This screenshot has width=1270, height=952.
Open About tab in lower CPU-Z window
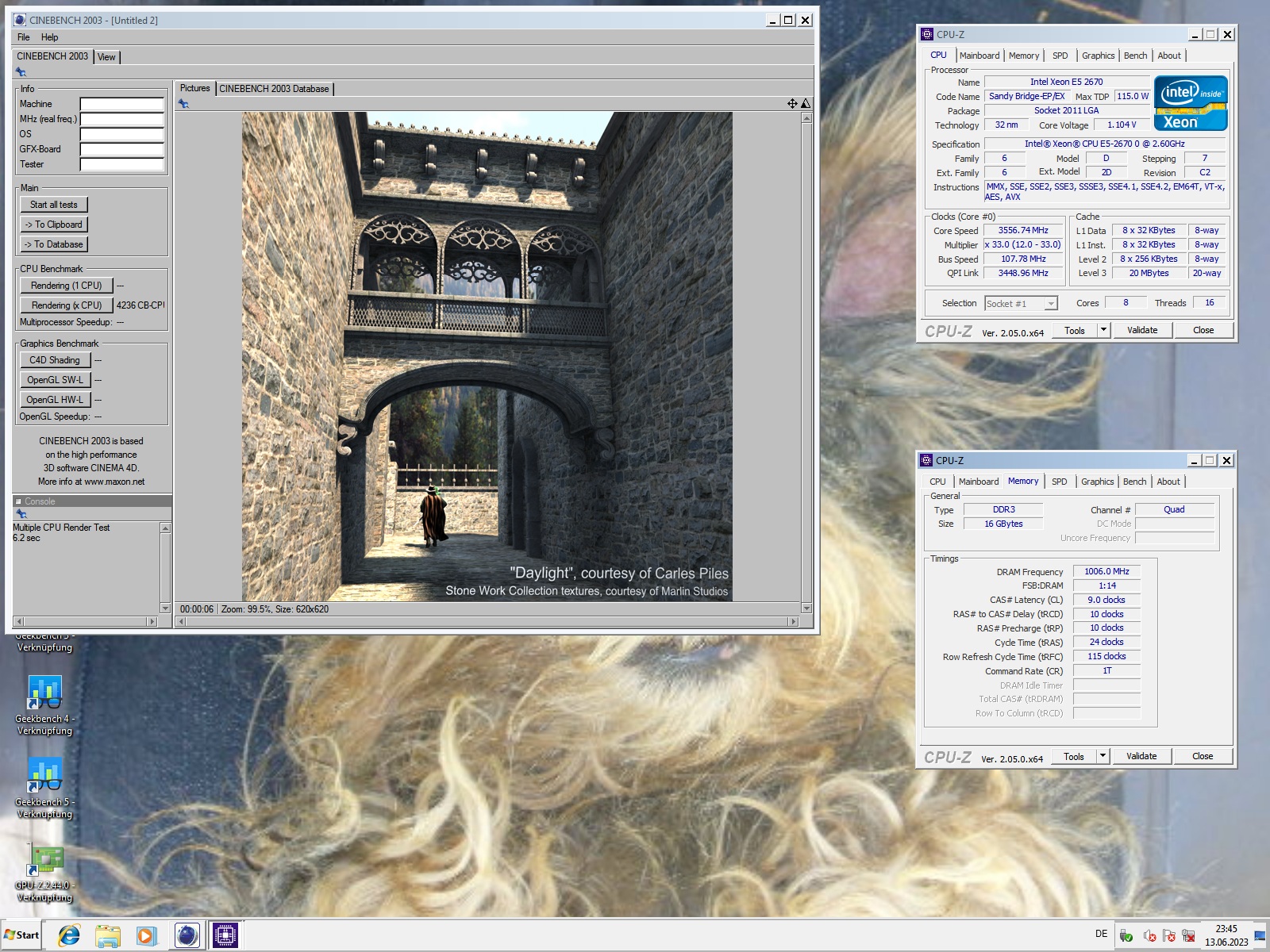1168,482
